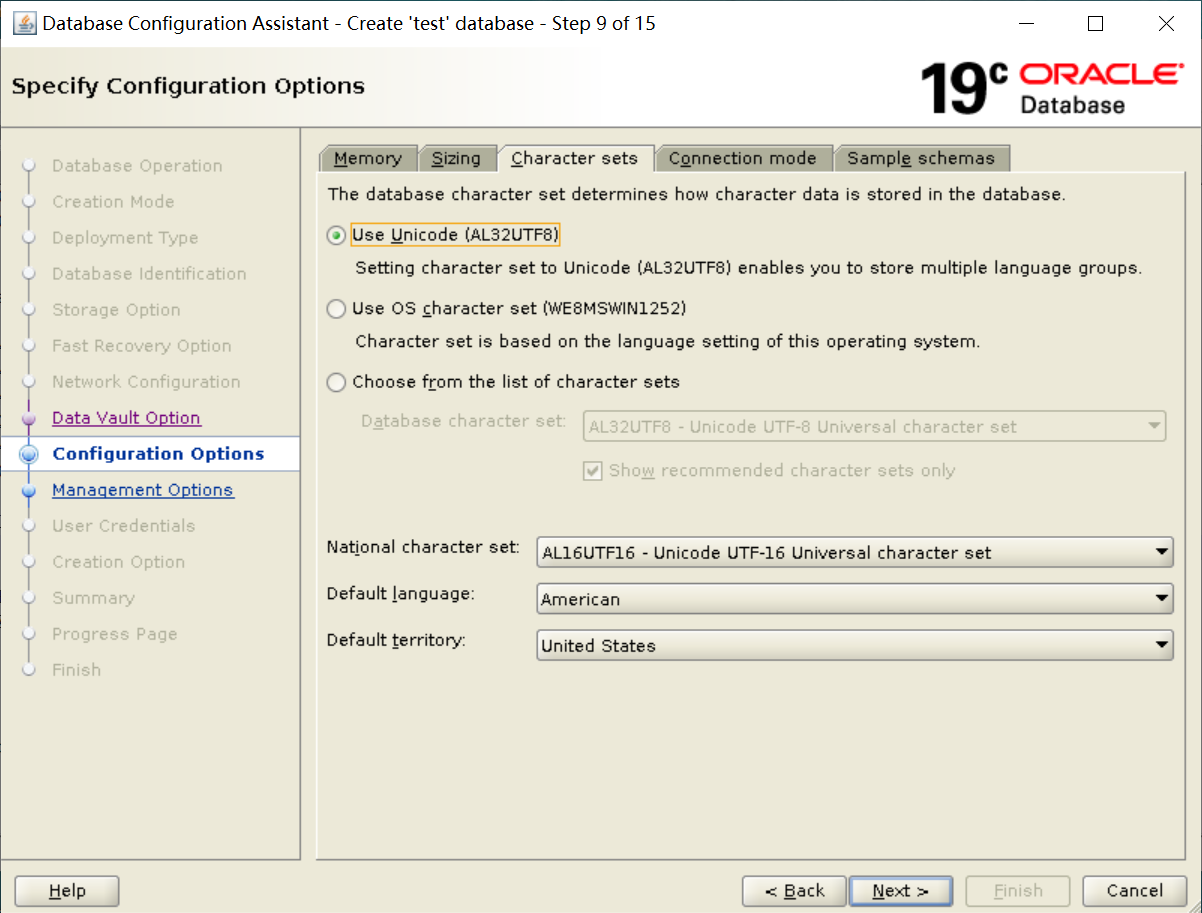Select Use OS character set (WE8MSWIN1252) option

point(336,309)
